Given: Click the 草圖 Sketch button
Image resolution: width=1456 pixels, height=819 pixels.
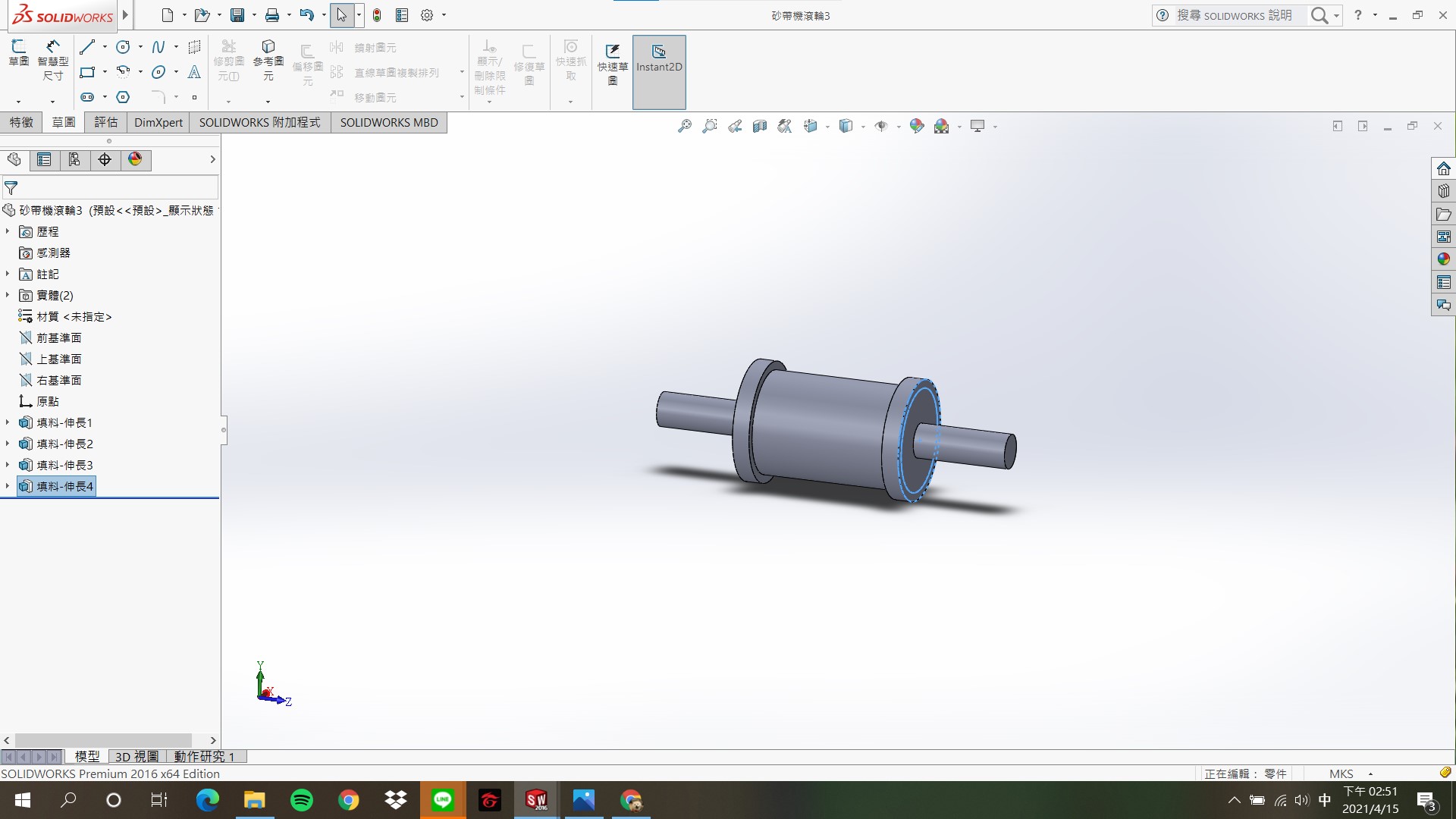Looking at the screenshot, I should point(19,53).
